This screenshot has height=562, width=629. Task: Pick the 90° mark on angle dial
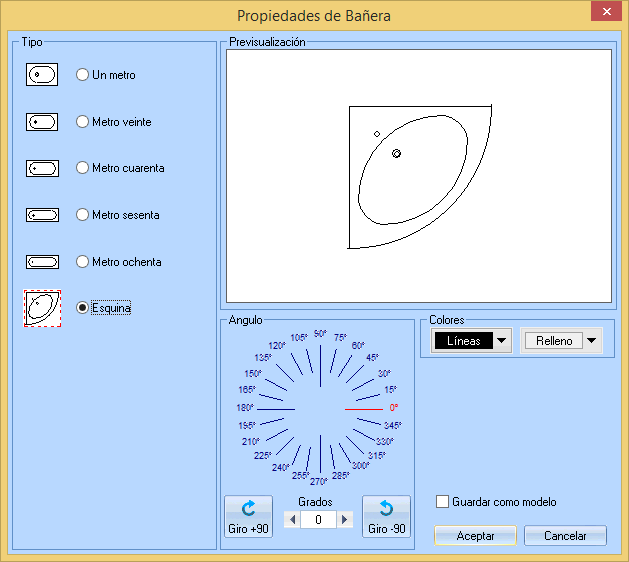(x=320, y=334)
